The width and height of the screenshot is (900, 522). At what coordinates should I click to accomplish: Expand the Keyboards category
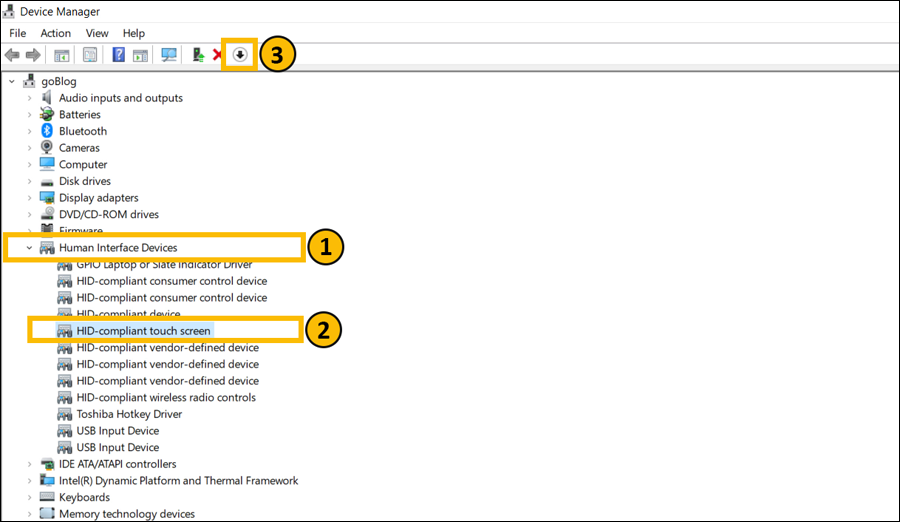[x=30, y=497]
